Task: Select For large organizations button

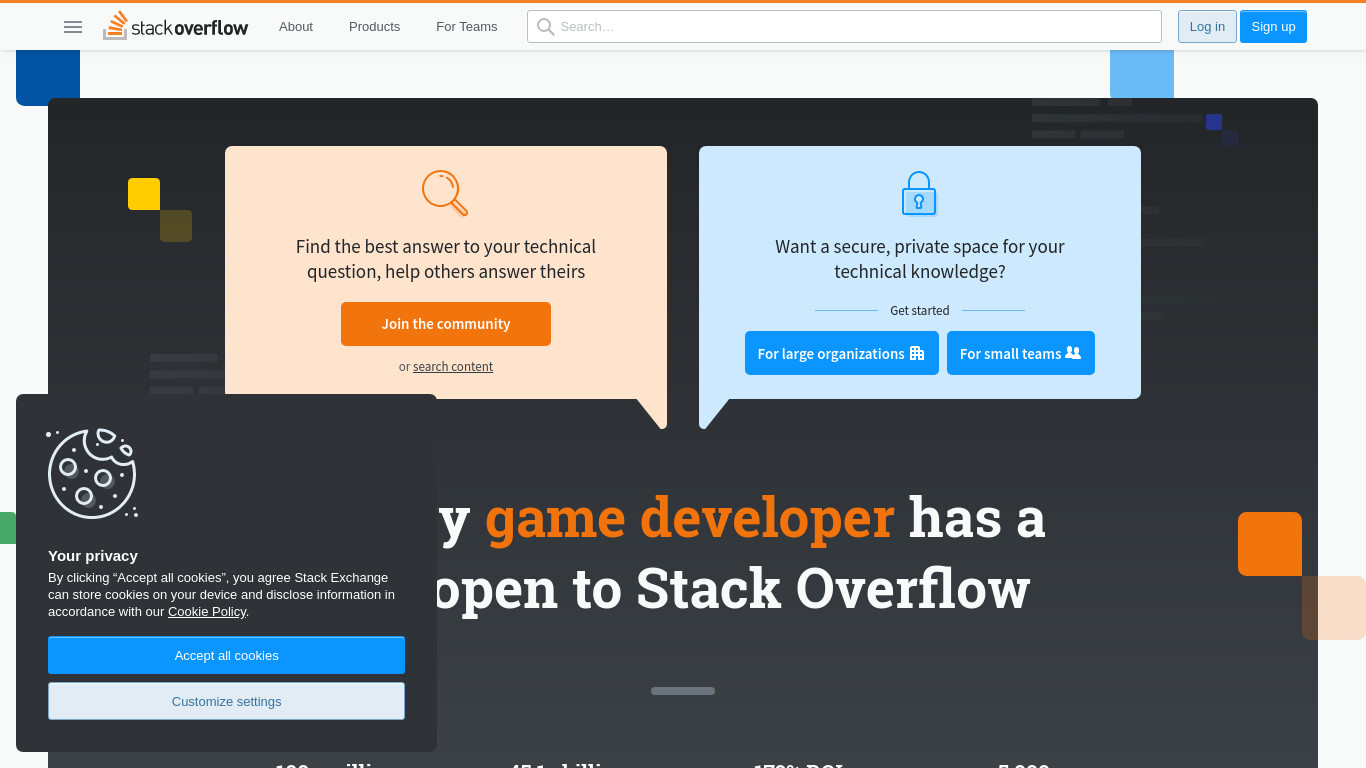Action: pyautogui.click(x=842, y=353)
